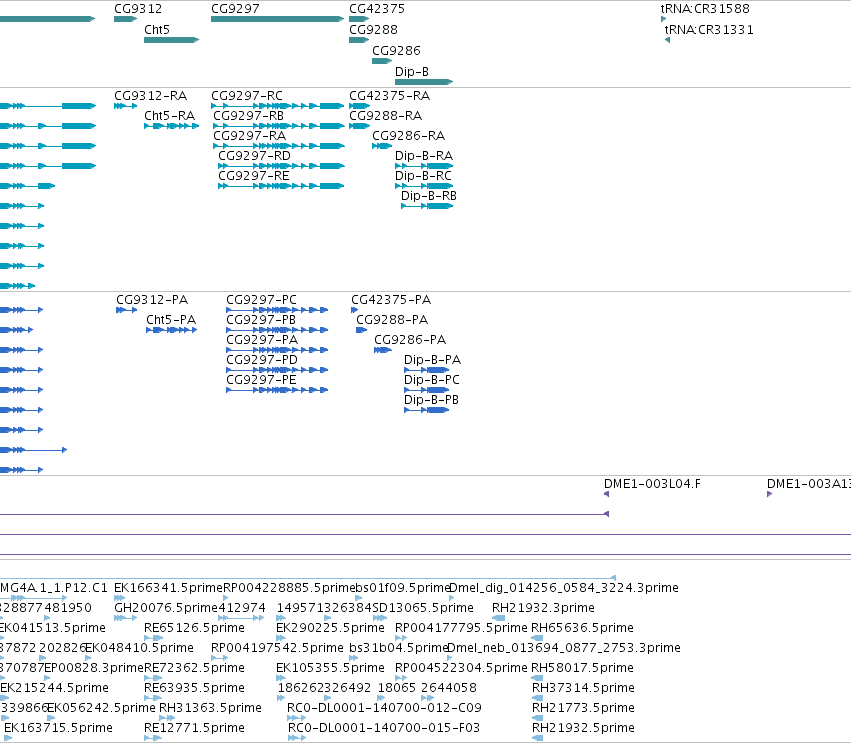The height and width of the screenshot is (743, 851).
Task: Select the CG9297-PA protein label
Action: tap(262, 340)
